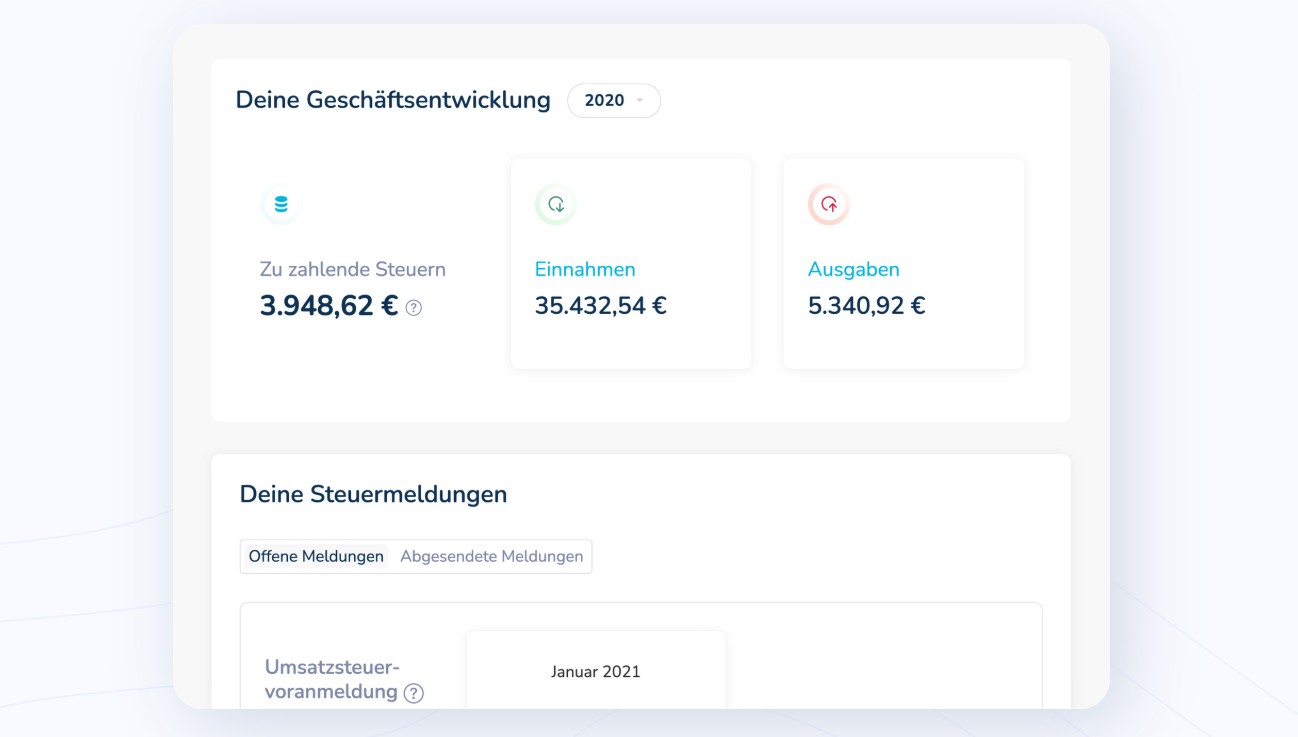Open help icon beside Umsatzsteuervoranmeldung
This screenshot has width=1298, height=737.
coord(414,693)
